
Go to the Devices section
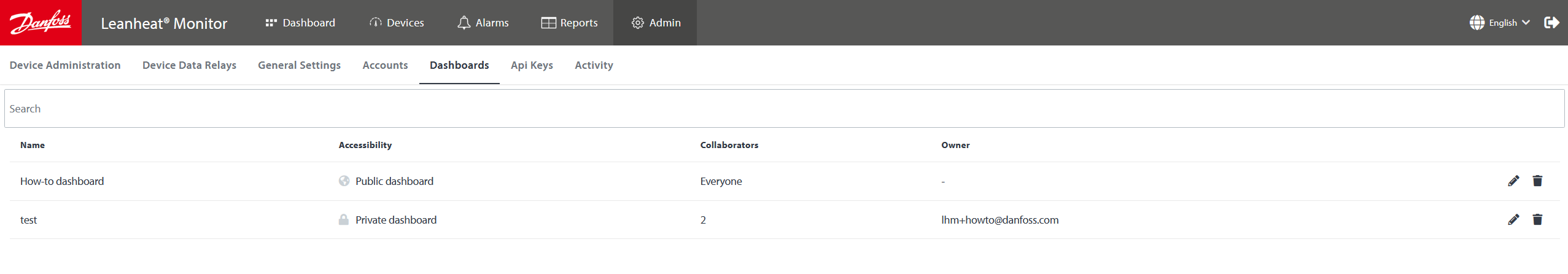397,23
